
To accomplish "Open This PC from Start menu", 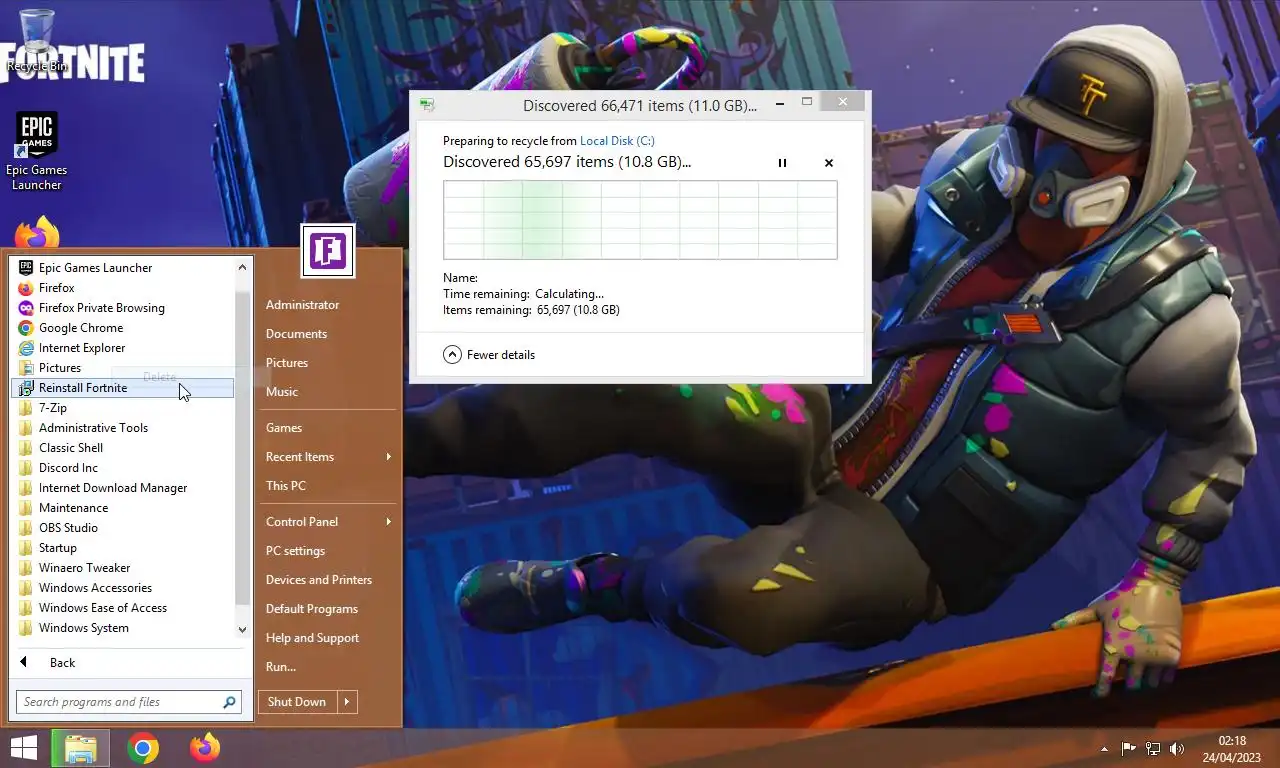I will coord(286,485).
